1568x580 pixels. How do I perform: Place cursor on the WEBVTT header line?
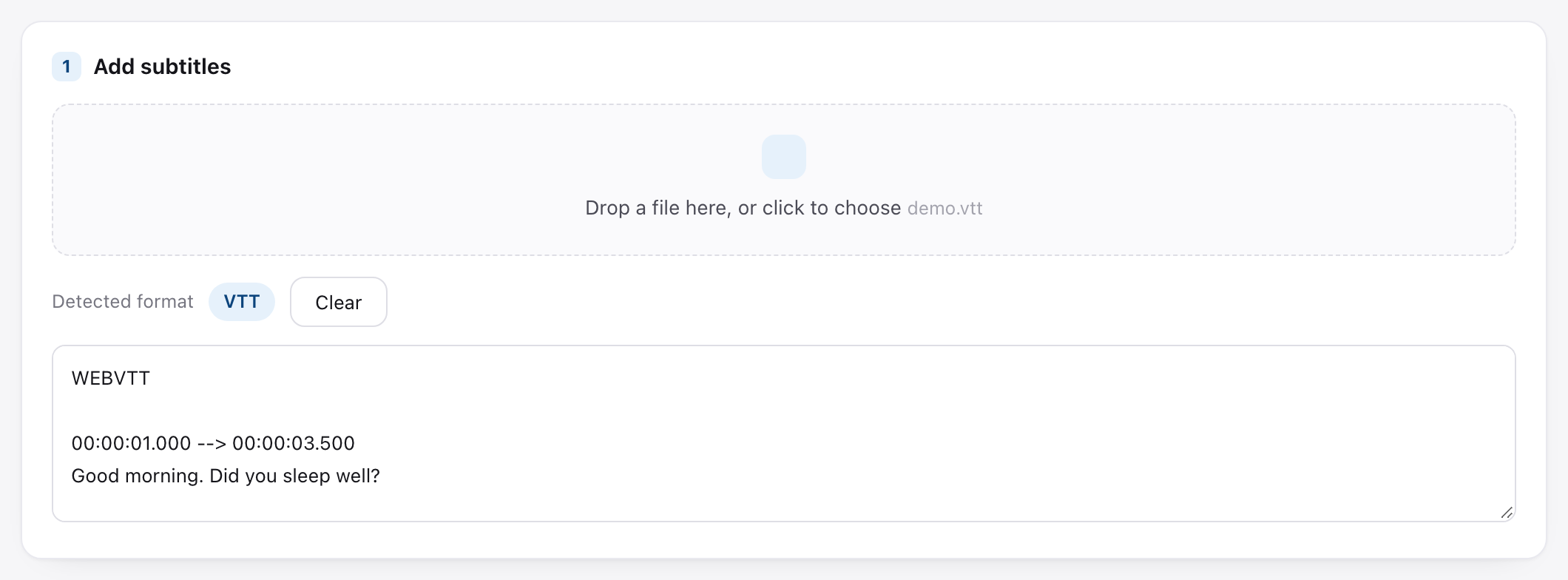click(x=111, y=378)
